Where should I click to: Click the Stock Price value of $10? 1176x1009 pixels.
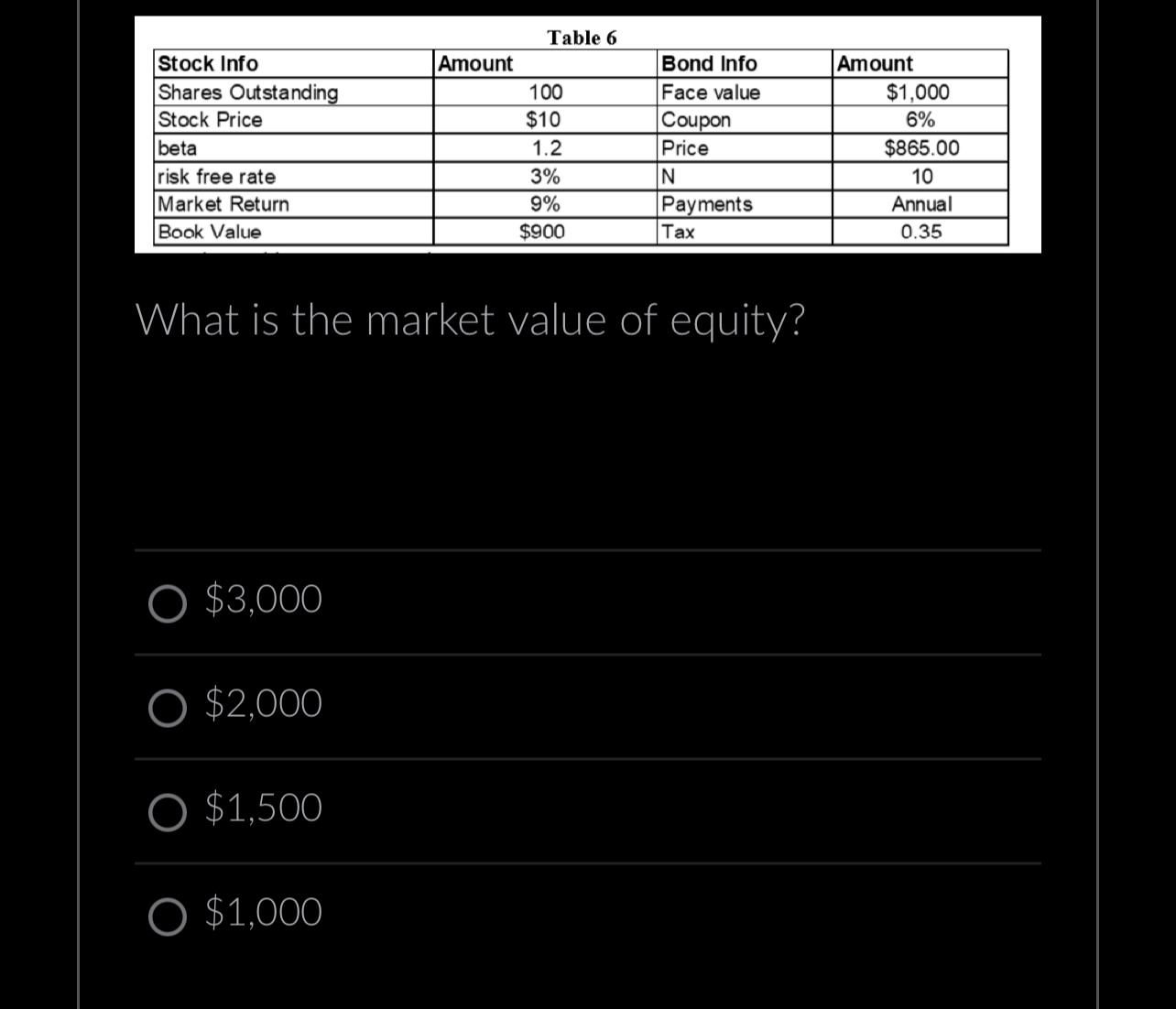pyautogui.click(x=544, y=120)
